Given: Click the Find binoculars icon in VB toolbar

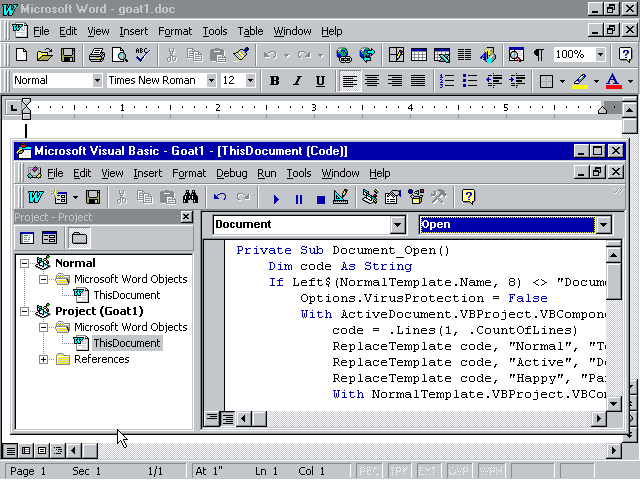Looking at the screenshot, I should 190,197.
